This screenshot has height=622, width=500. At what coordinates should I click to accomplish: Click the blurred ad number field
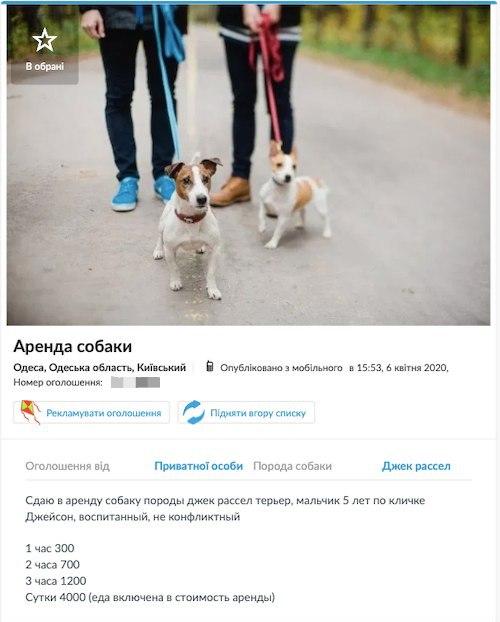point(135,382)
